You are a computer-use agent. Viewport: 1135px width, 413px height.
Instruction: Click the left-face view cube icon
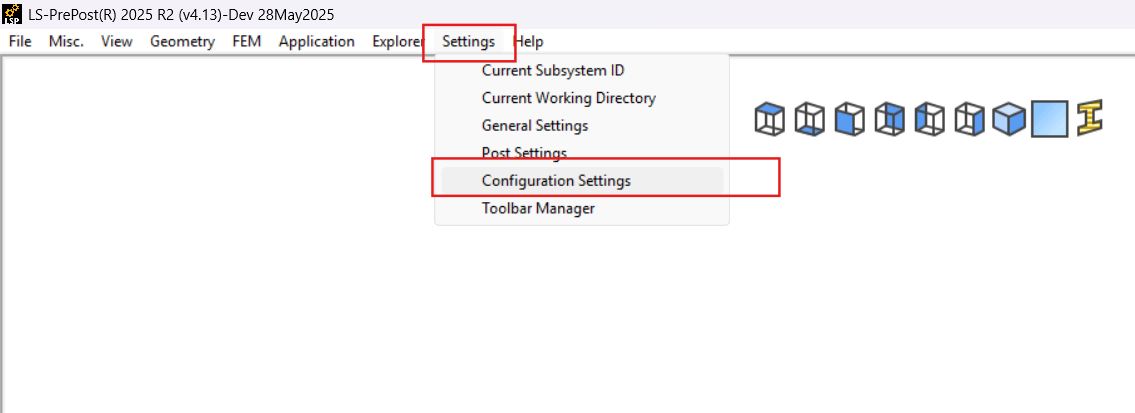(x=930, y=120)
